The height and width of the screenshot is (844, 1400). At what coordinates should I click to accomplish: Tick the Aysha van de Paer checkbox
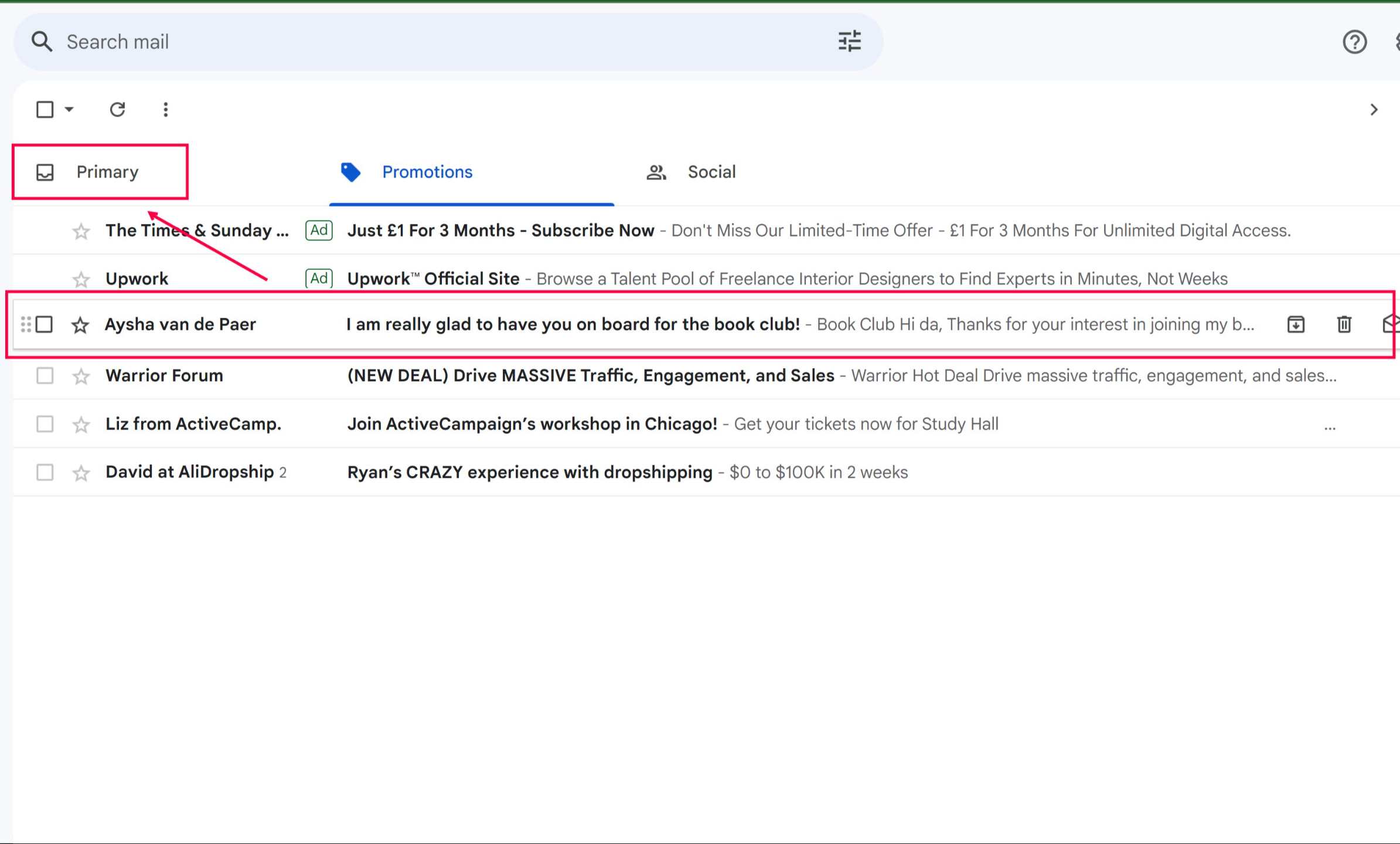coord(45,324)
